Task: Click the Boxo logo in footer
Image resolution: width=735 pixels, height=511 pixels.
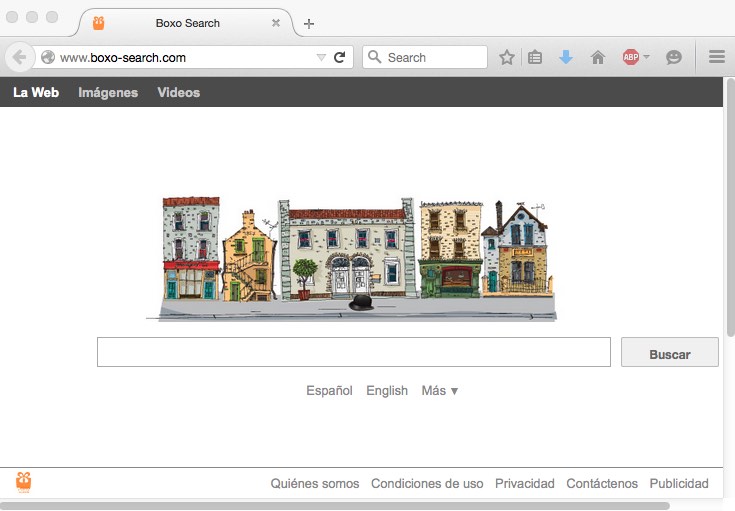Action: [x=24, y=482]
